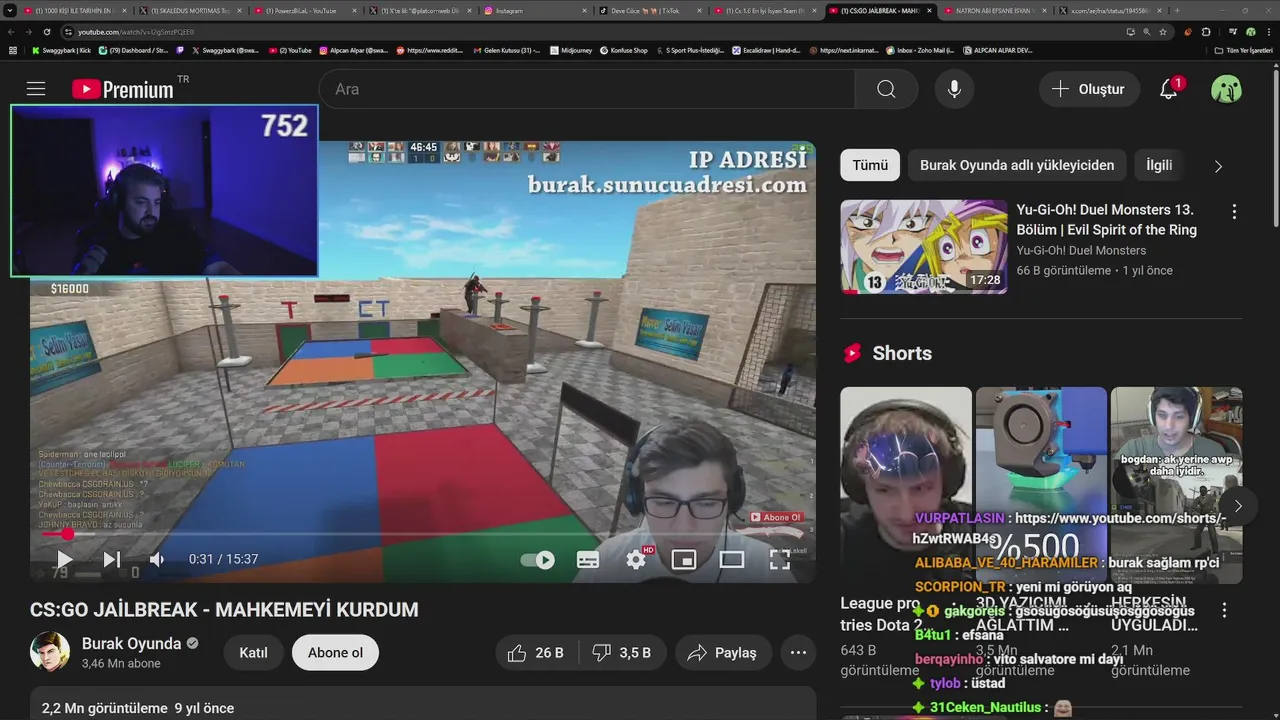Select the İlgili filter chip

[x=1159, y=165]
